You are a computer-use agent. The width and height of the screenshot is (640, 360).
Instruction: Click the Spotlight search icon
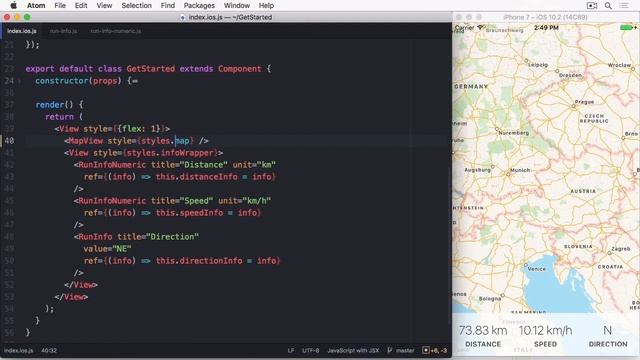pyautogui.click(x=608, y=5)
